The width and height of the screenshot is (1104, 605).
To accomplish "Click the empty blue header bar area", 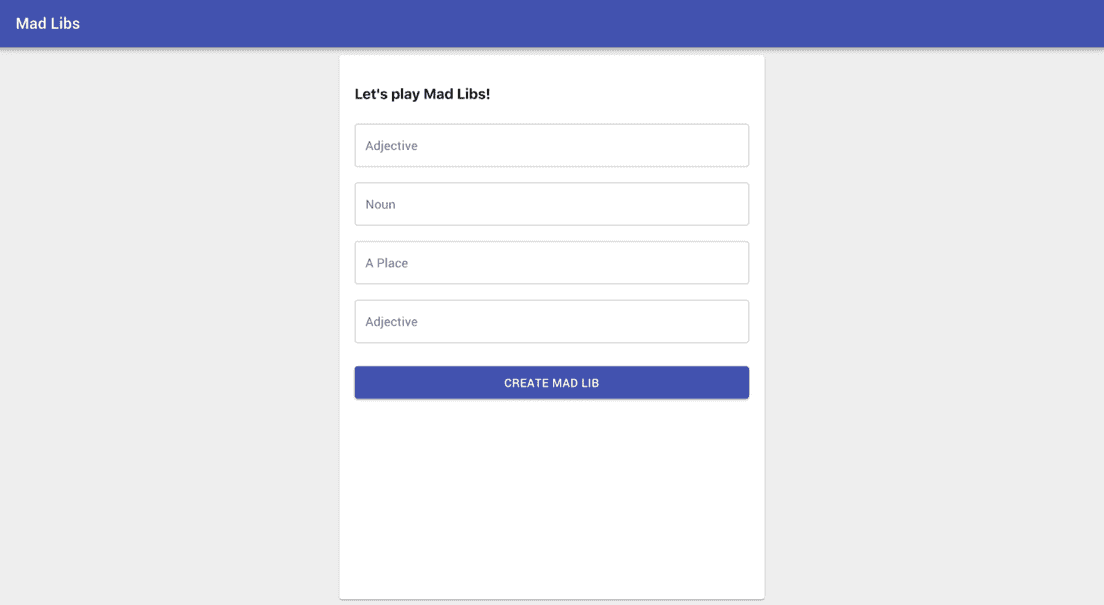I will click(600, 23).
